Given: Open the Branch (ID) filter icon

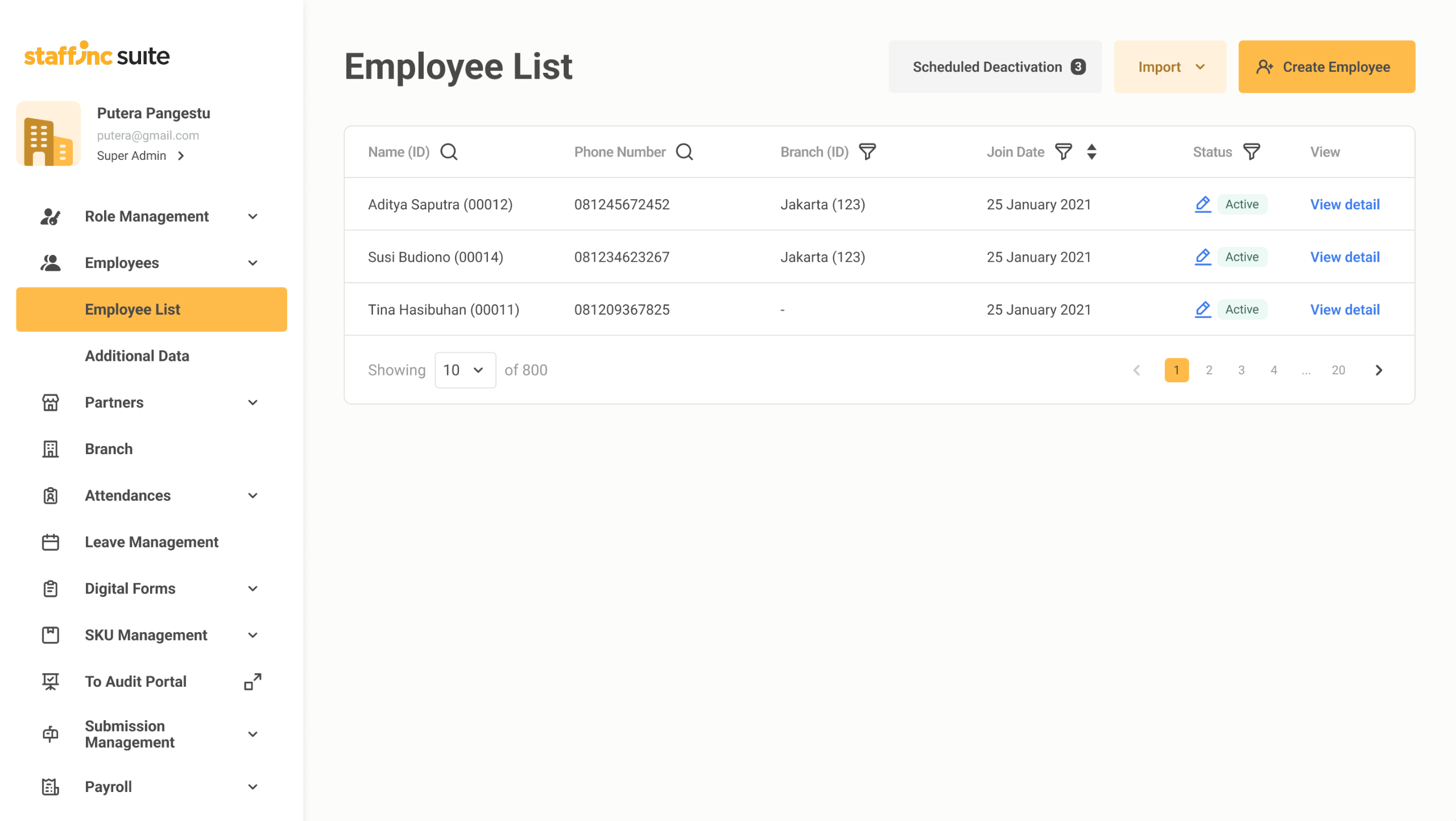Looking at the screenshot, I should pyautogui.click(x=867, y=152).
